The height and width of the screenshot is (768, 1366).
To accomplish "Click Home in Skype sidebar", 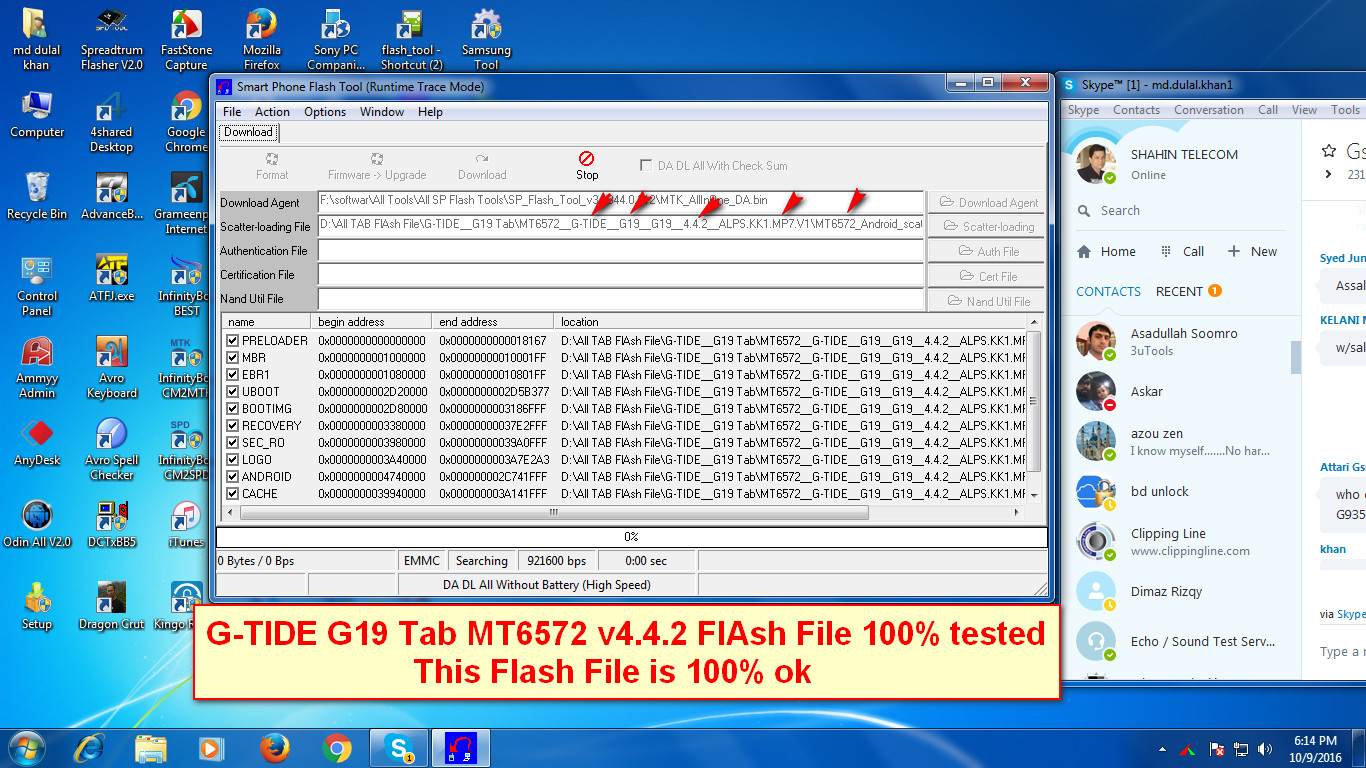I will (x=1107, y=251).
